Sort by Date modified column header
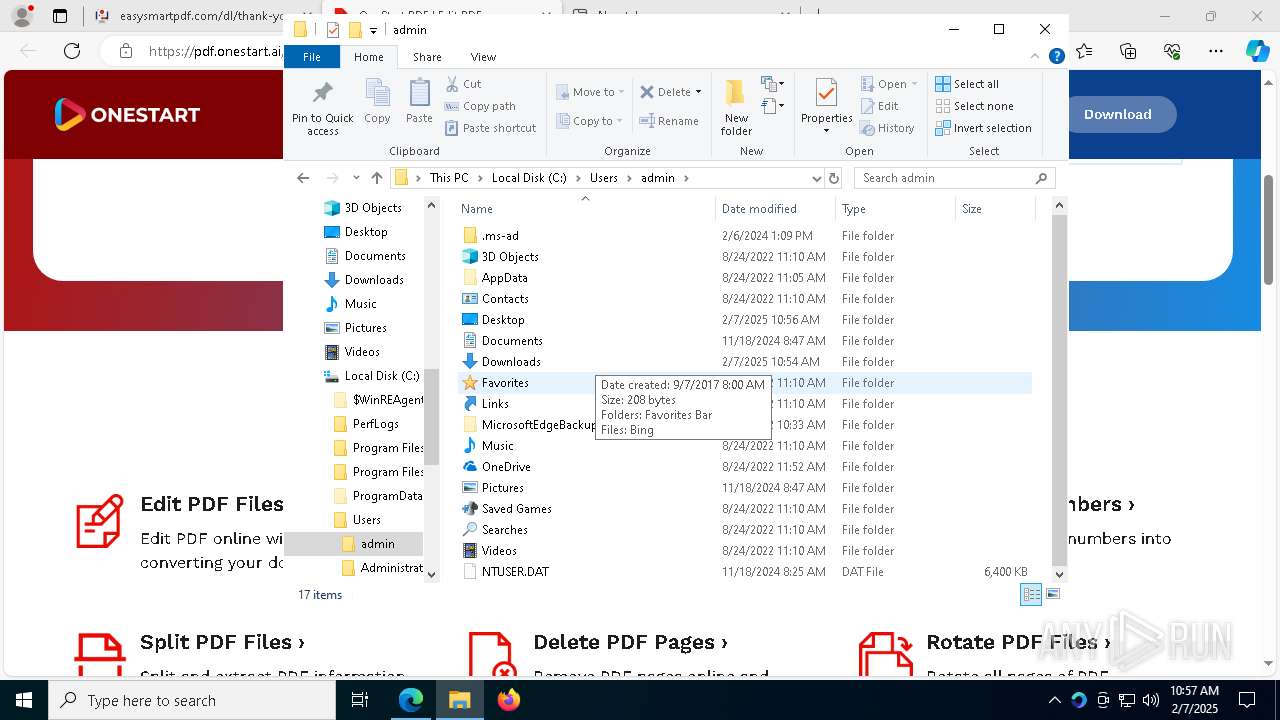The image size is (1280, 720). tap(775, 209)
